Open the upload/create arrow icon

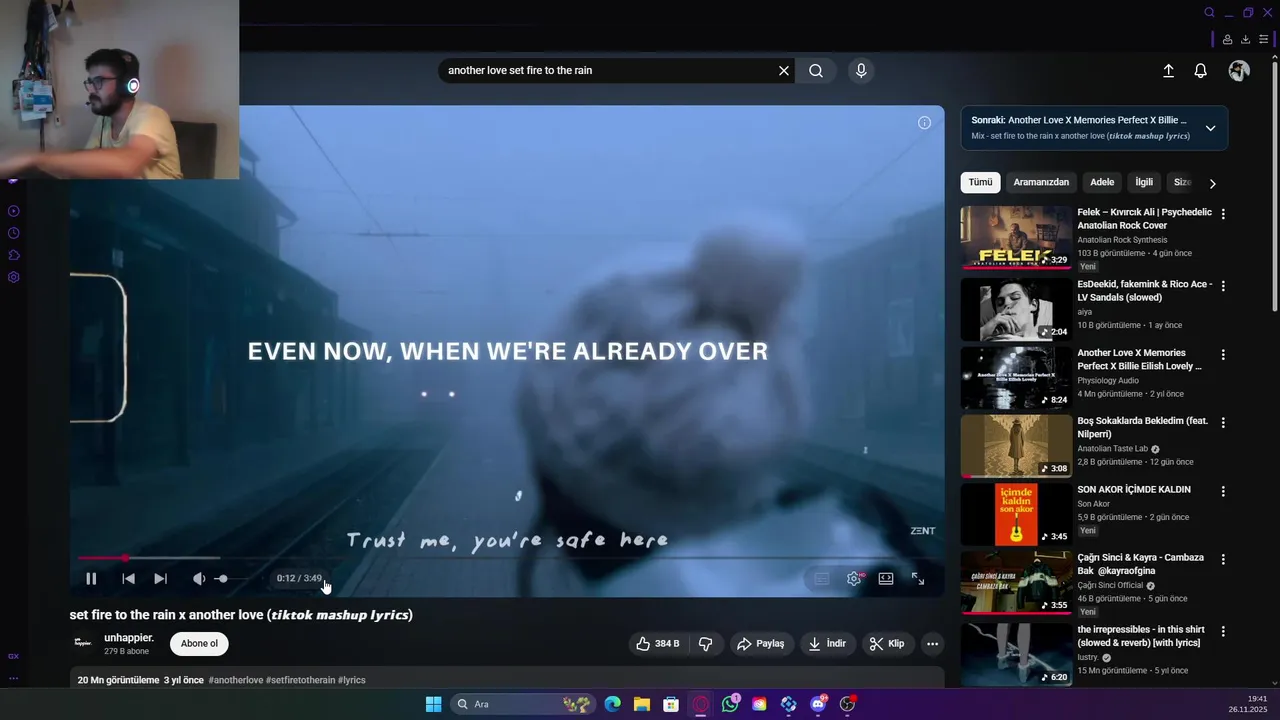tap(1168, 71)
